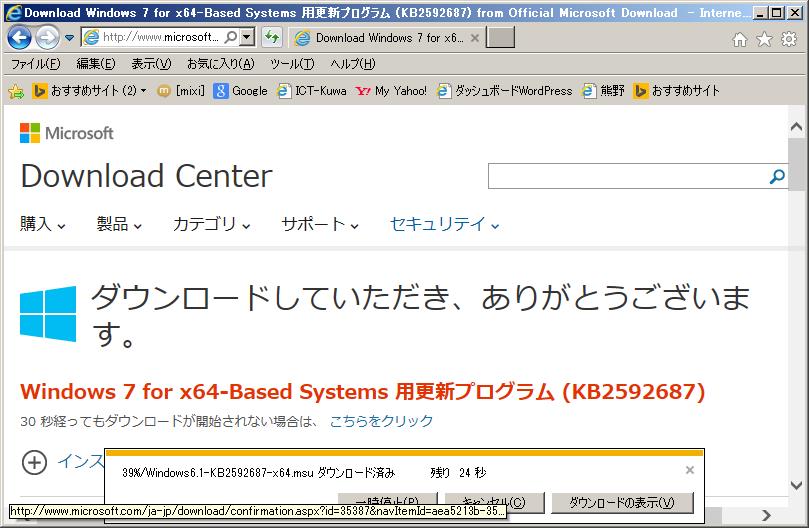Click the search magnifier in Download Center box
809x528 pixels.
click(777, 177)
